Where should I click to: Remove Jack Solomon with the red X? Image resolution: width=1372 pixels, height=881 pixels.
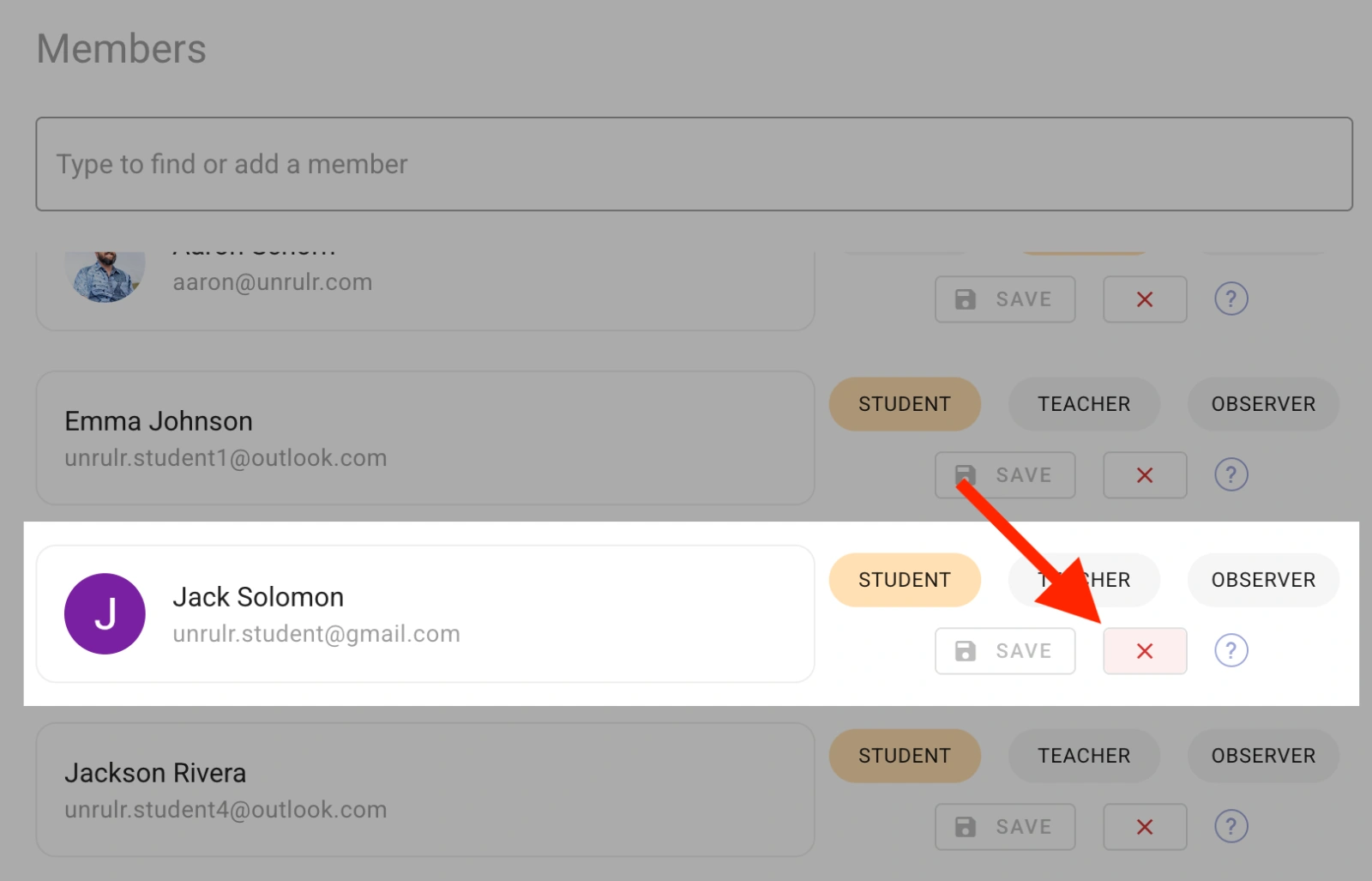coord(1144,651)
